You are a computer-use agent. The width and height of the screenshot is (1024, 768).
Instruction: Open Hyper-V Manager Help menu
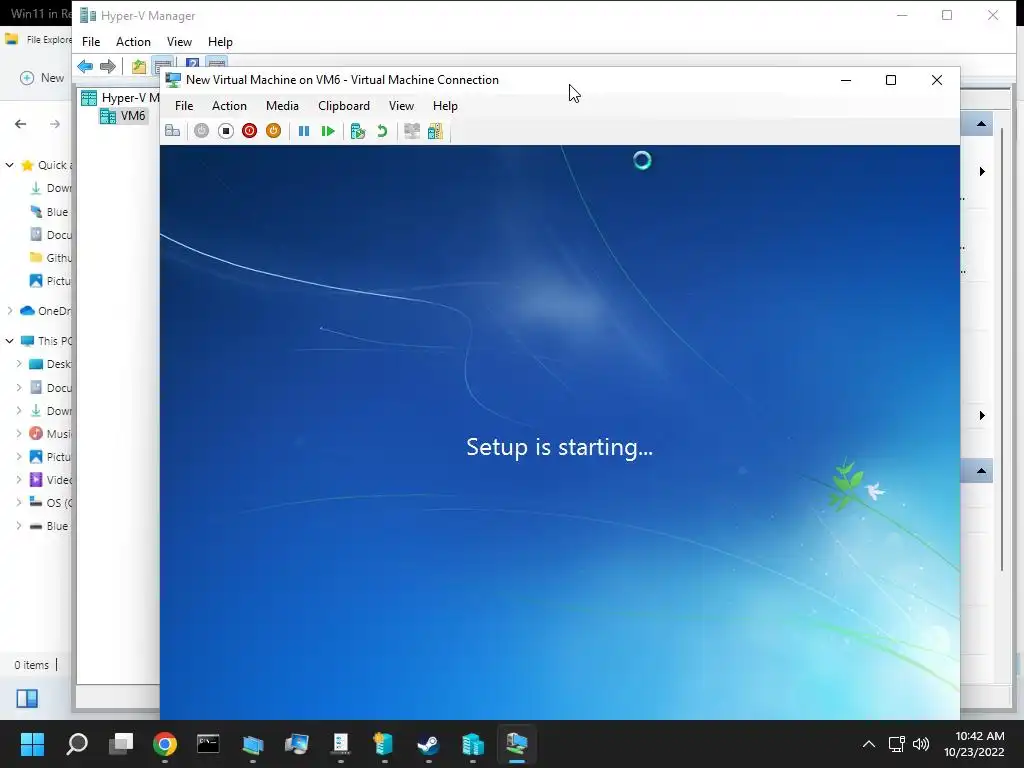(x=220, y=42)
